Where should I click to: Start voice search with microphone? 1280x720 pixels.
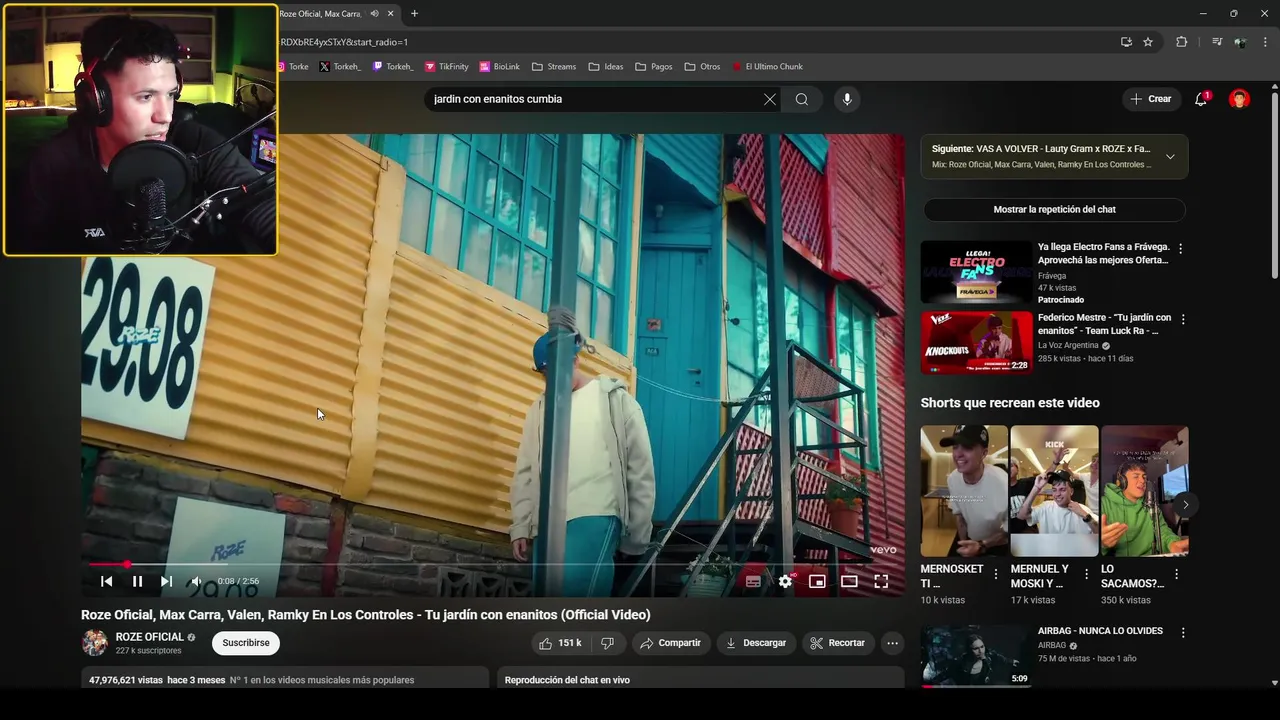point(847,99)
